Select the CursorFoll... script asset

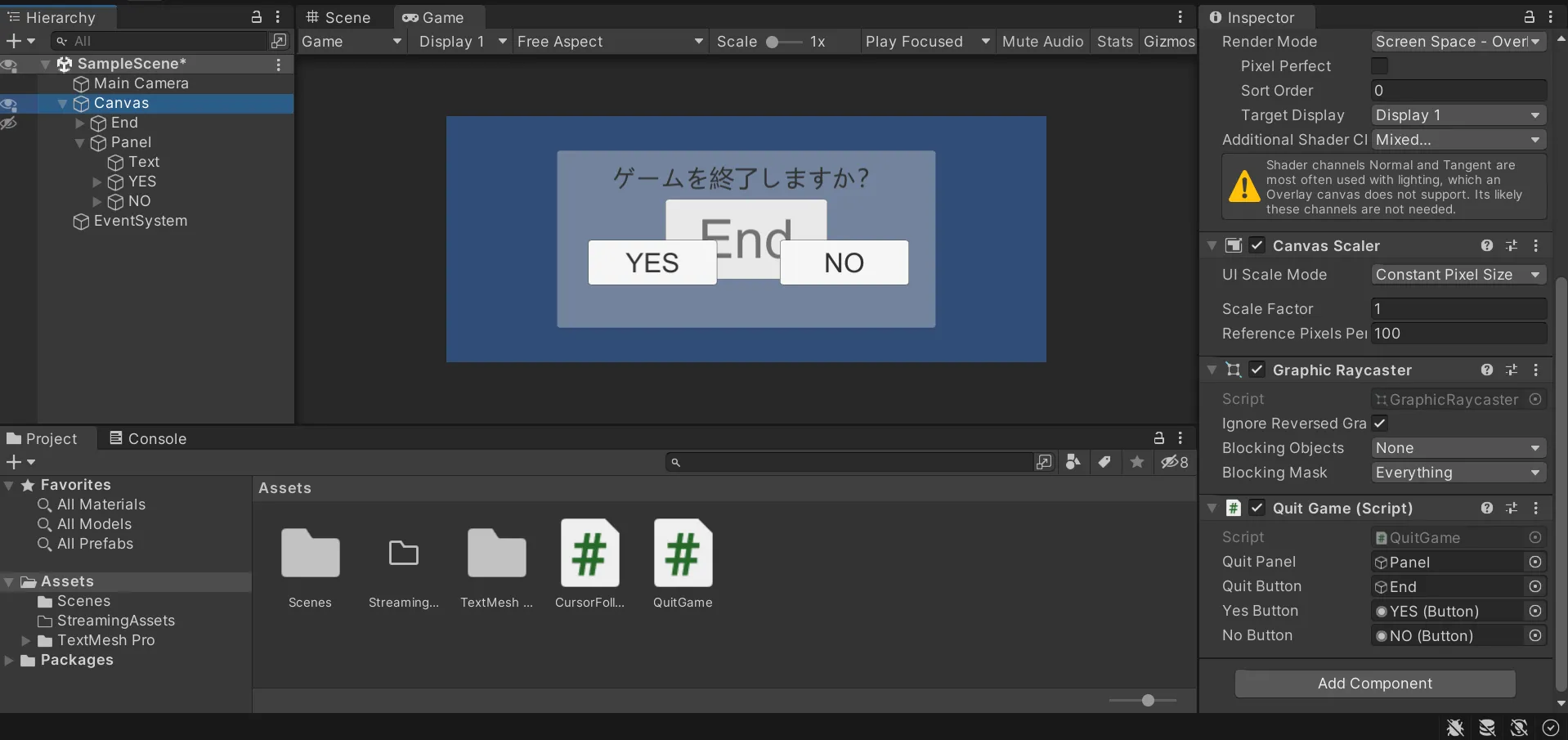click(589, 564)
